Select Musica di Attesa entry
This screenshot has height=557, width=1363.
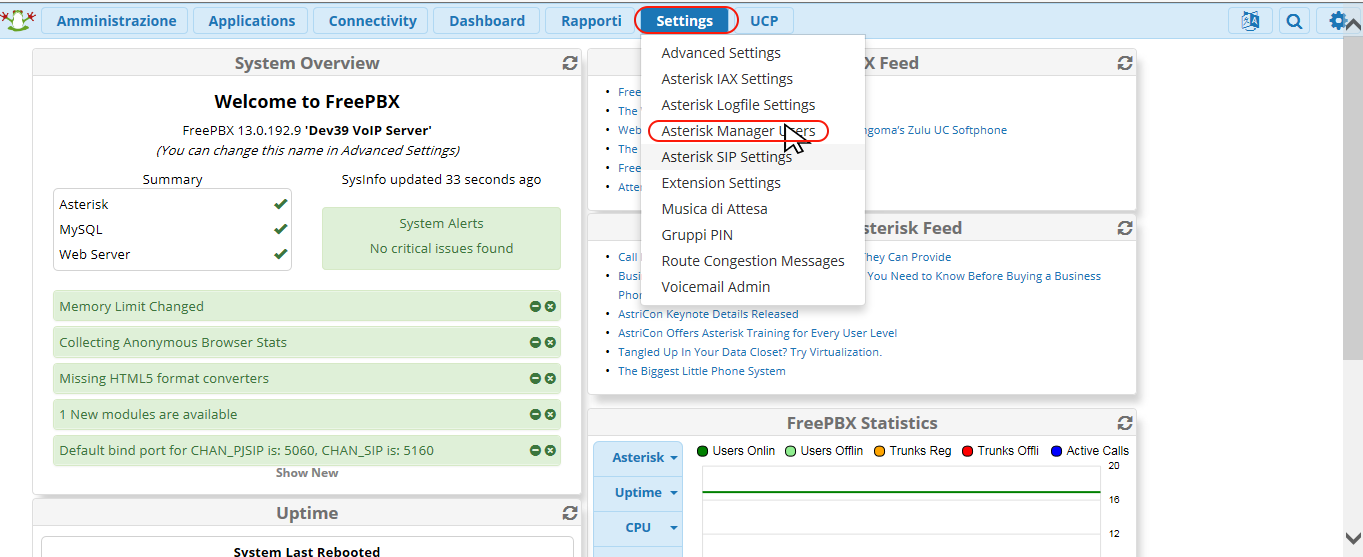tap(752, 209)
